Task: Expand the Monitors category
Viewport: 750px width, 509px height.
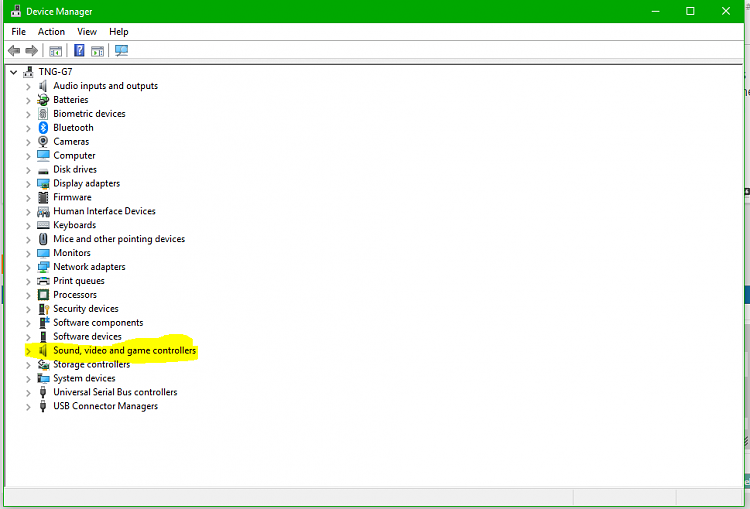Action: coord(28,253)
